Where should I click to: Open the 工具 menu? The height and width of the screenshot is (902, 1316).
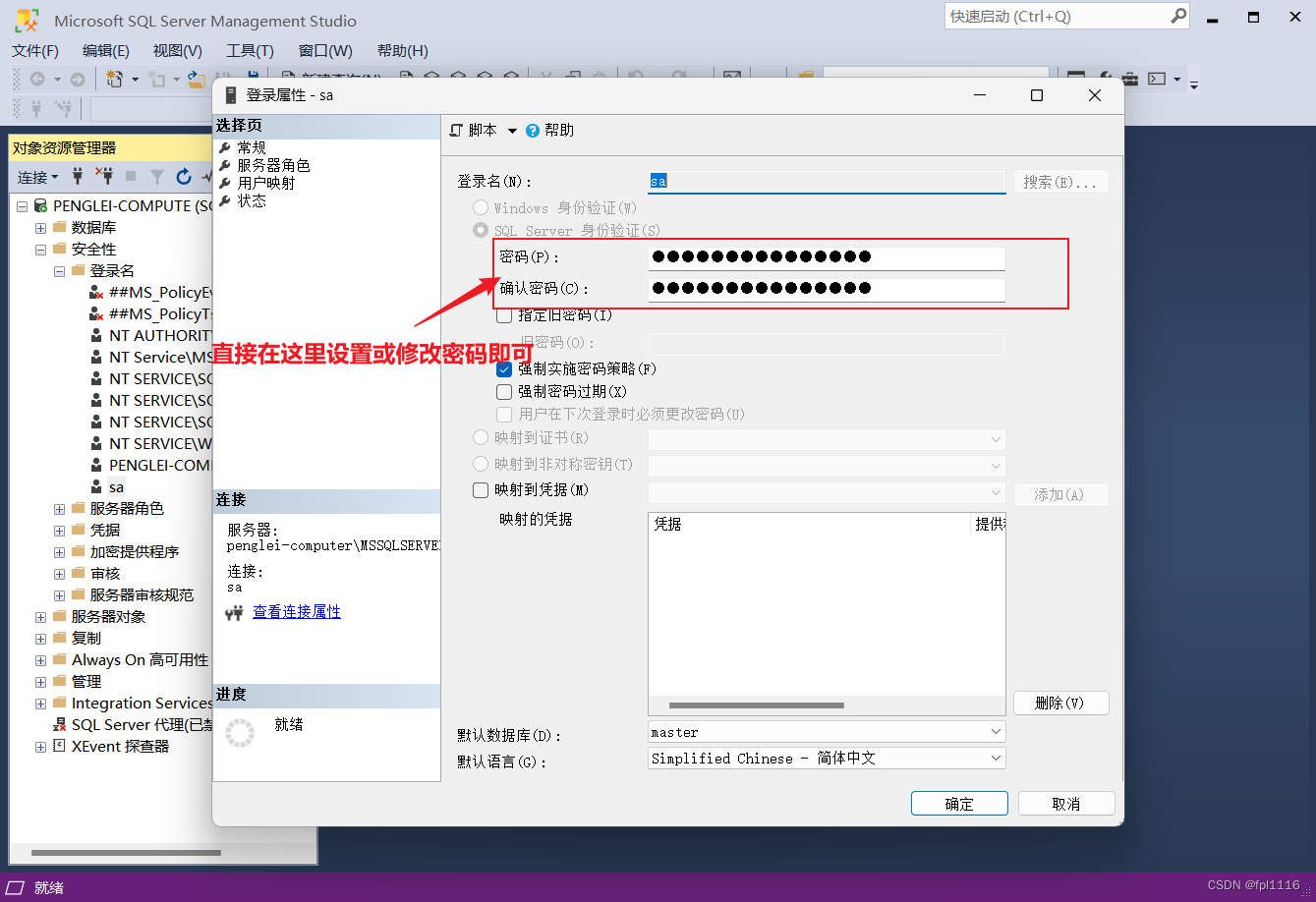point(249,50)
